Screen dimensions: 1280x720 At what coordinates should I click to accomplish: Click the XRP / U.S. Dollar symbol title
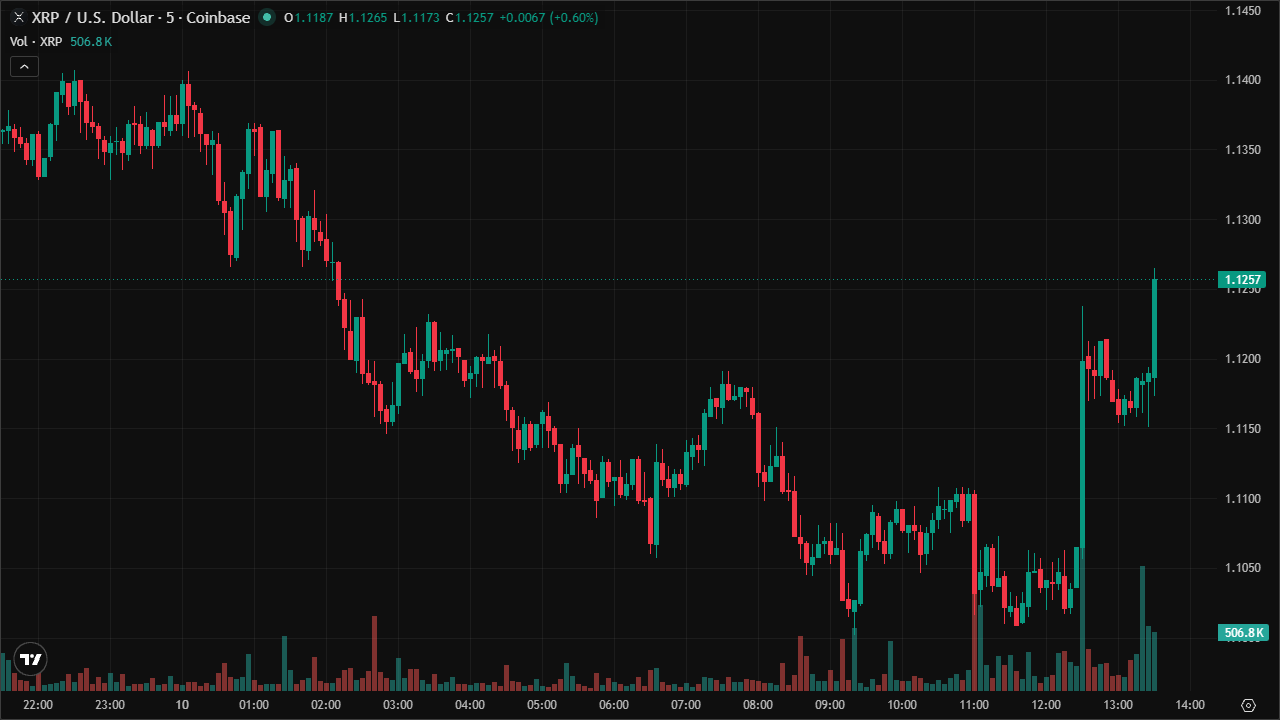coord(141,17)
